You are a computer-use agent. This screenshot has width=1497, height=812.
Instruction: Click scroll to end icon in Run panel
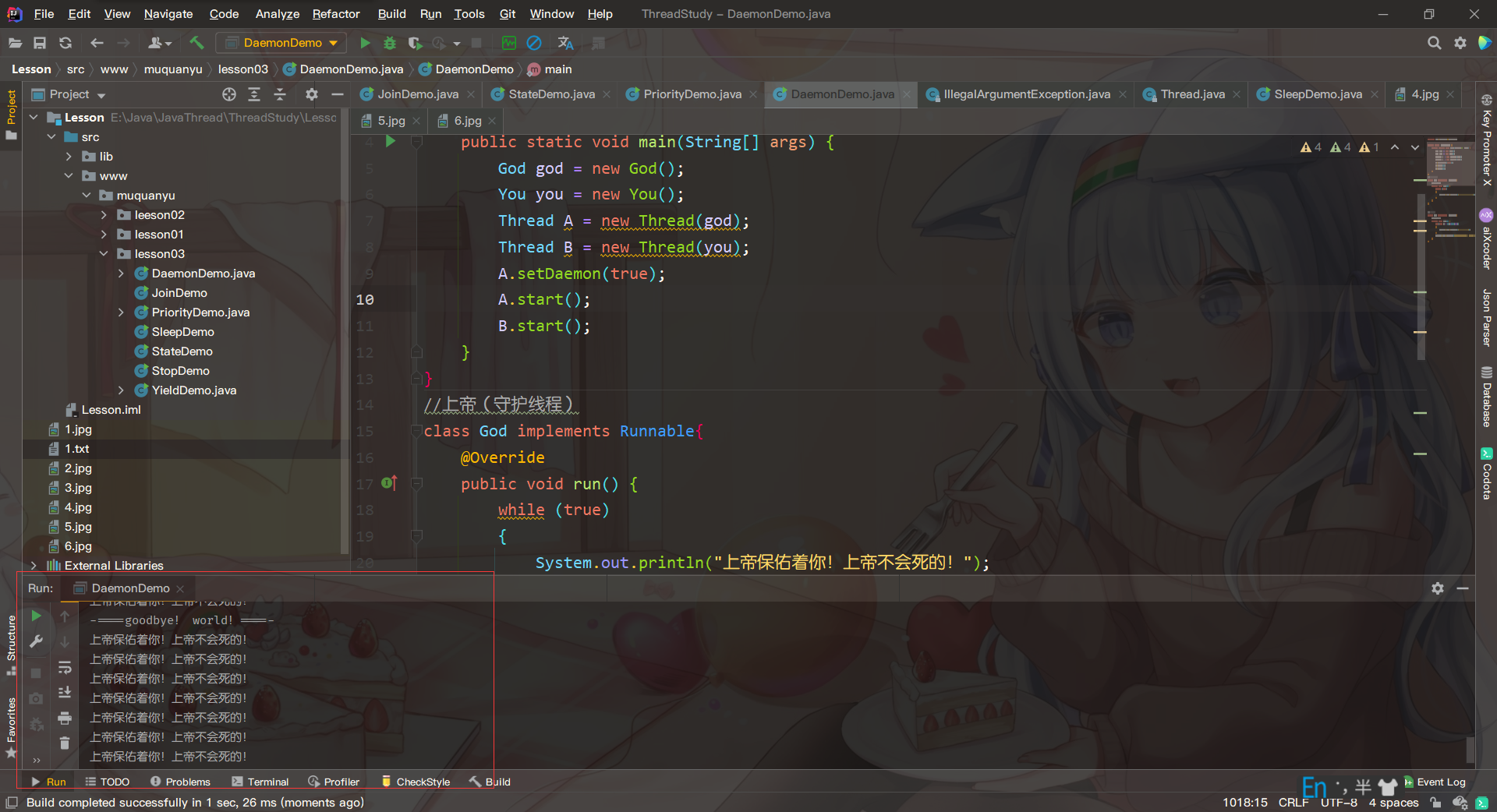pos(65,692)
